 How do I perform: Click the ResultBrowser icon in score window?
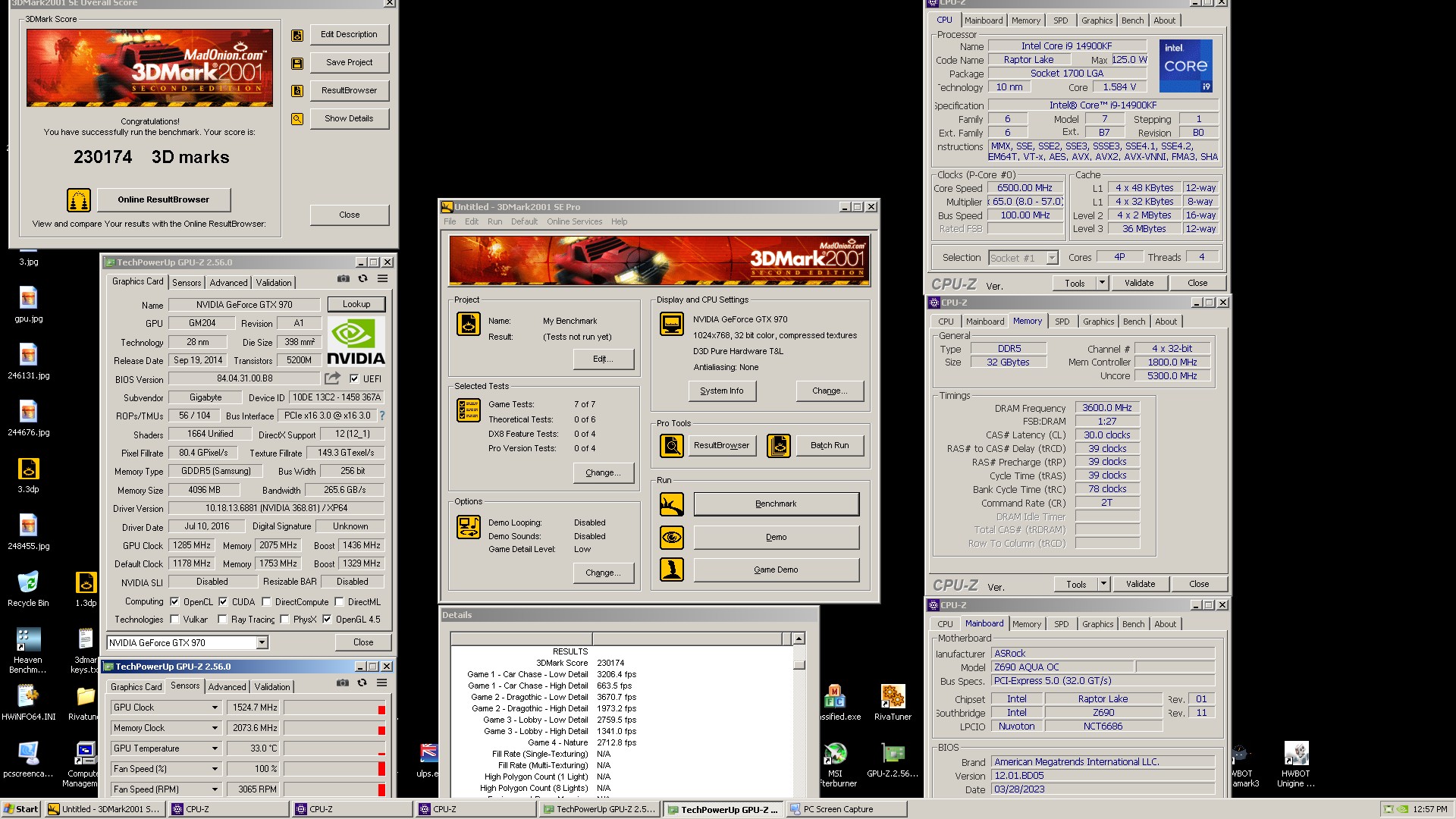[297, 91]
